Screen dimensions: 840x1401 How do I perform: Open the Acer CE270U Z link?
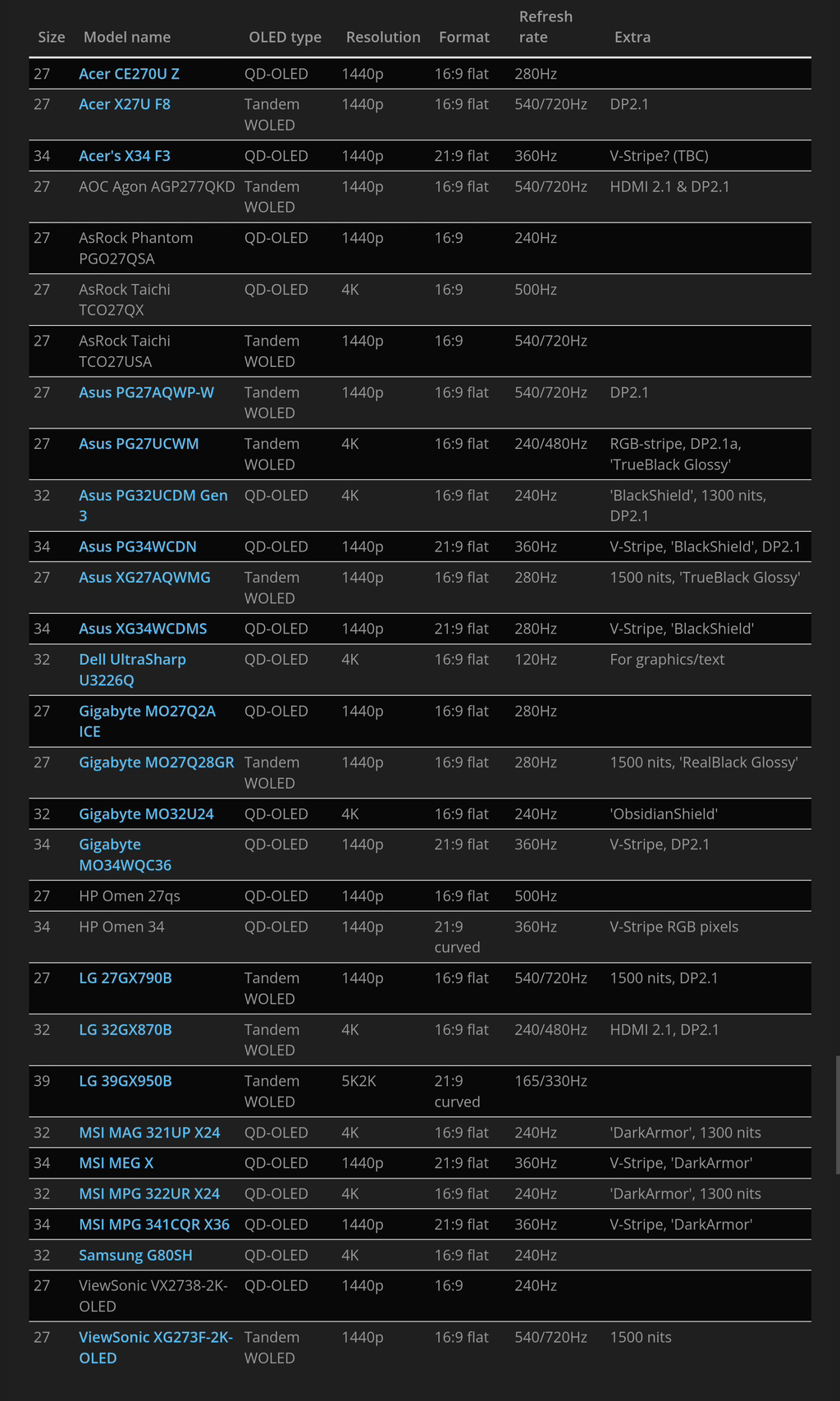[129, 74]
